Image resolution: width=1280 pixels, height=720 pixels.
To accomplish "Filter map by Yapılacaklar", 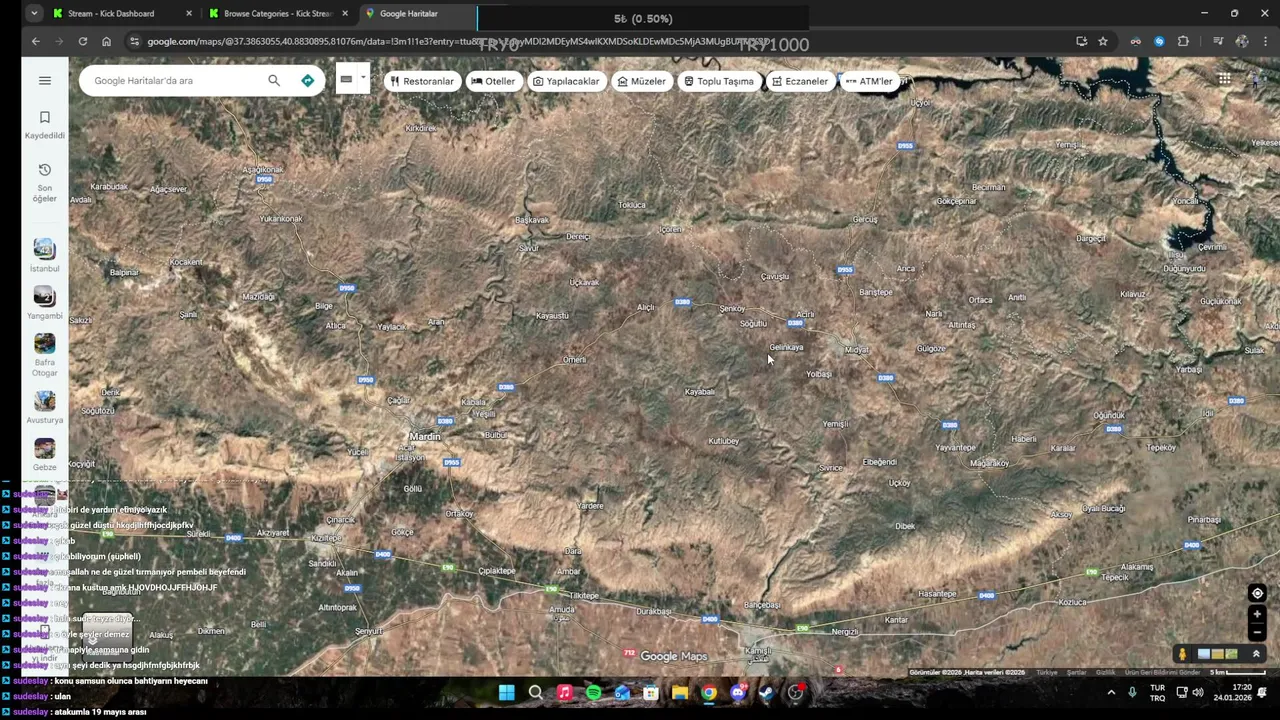I will 566,81.
